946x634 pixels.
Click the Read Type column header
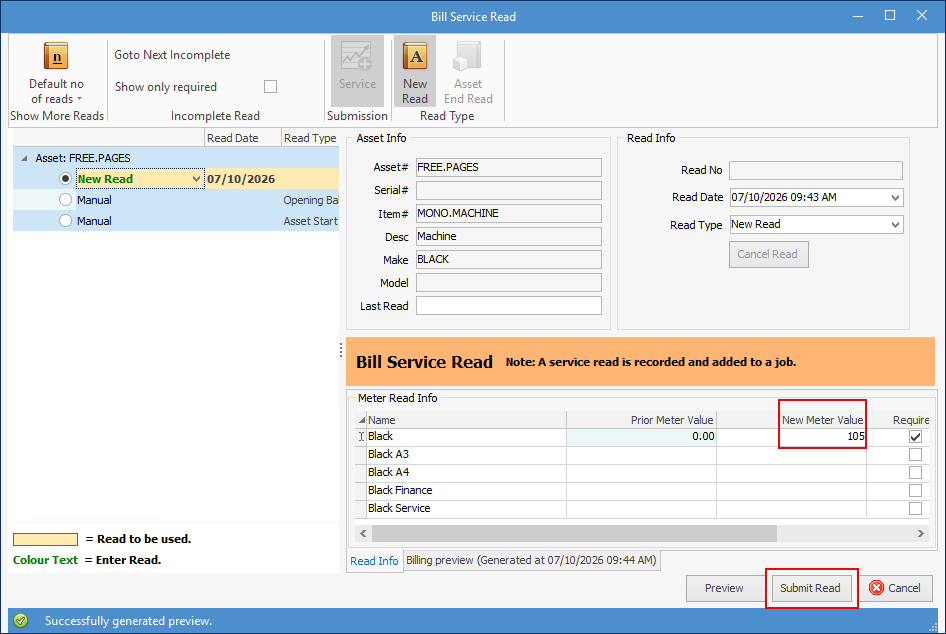point(310,138)
